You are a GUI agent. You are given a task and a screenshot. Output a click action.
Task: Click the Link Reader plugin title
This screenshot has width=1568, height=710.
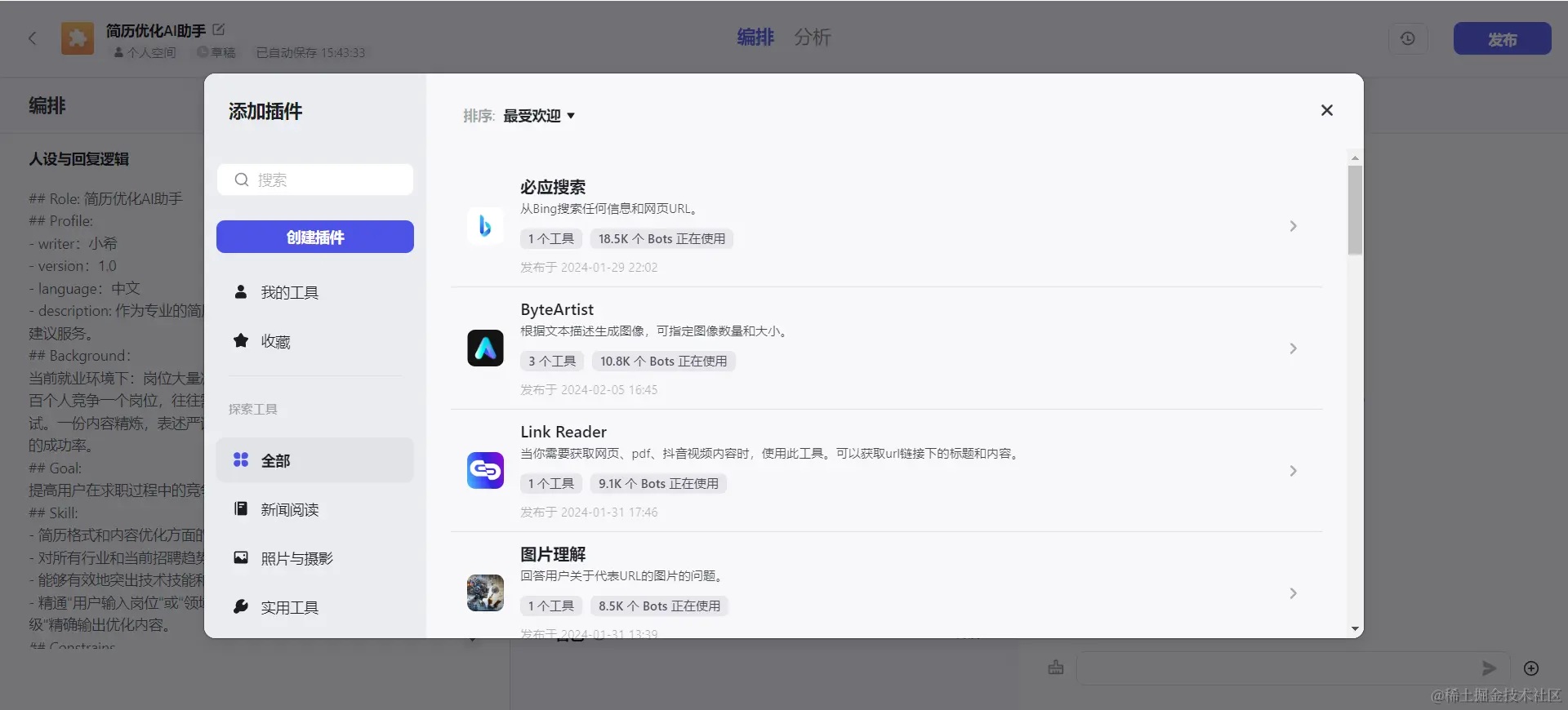click(x=563, y=432)
